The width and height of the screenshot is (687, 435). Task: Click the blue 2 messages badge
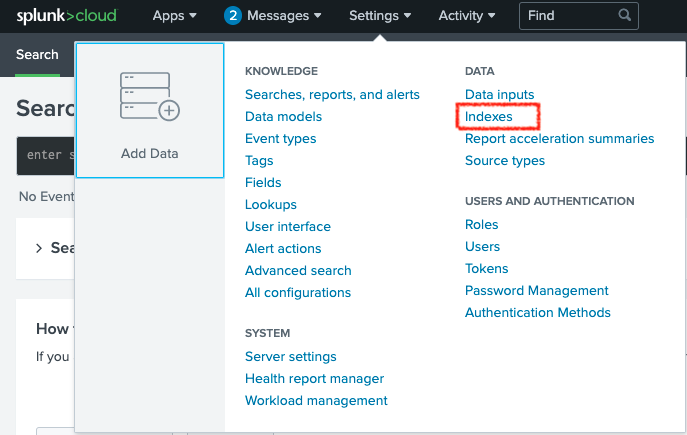point(233,16)
